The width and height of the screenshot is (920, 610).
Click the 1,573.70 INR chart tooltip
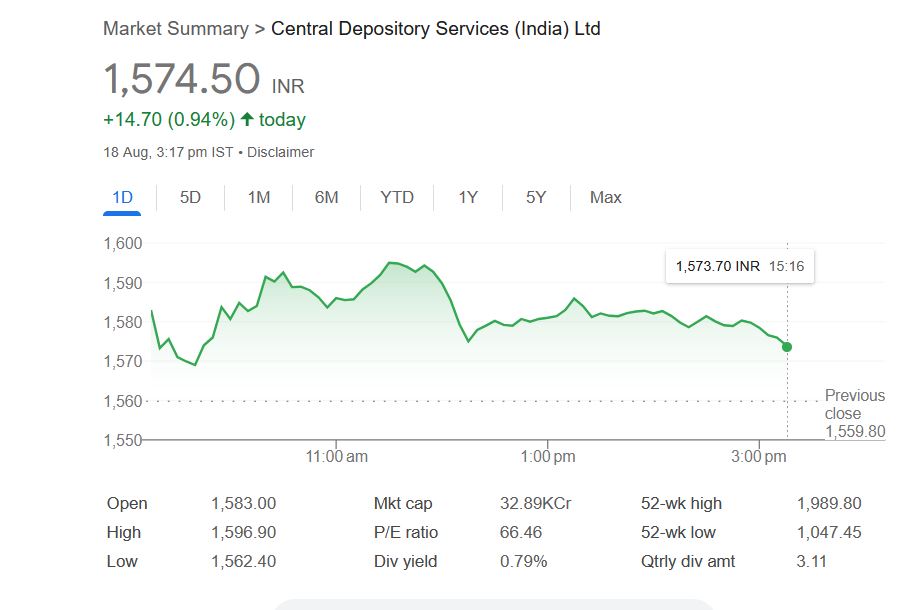point(739,266)
